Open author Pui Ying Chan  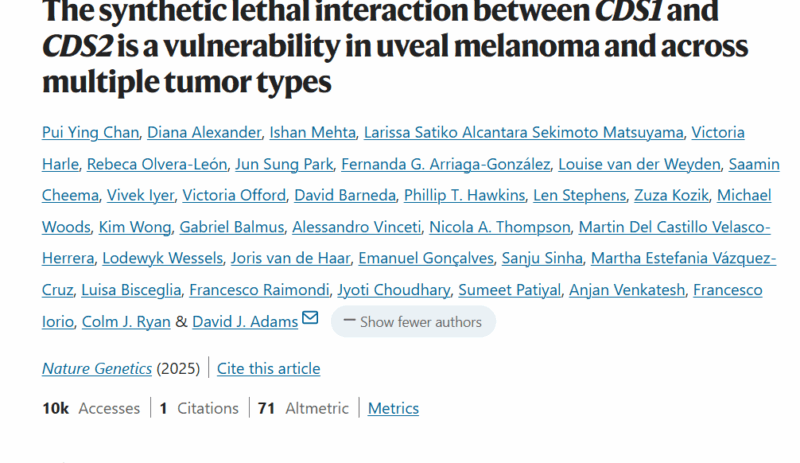click(90, 132)
